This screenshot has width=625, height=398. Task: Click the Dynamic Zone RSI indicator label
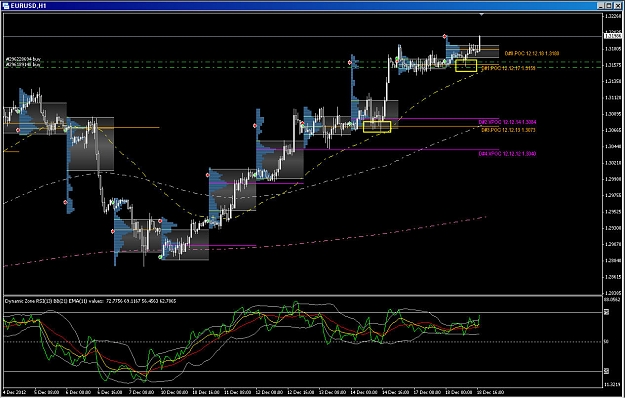pos(90,301)
